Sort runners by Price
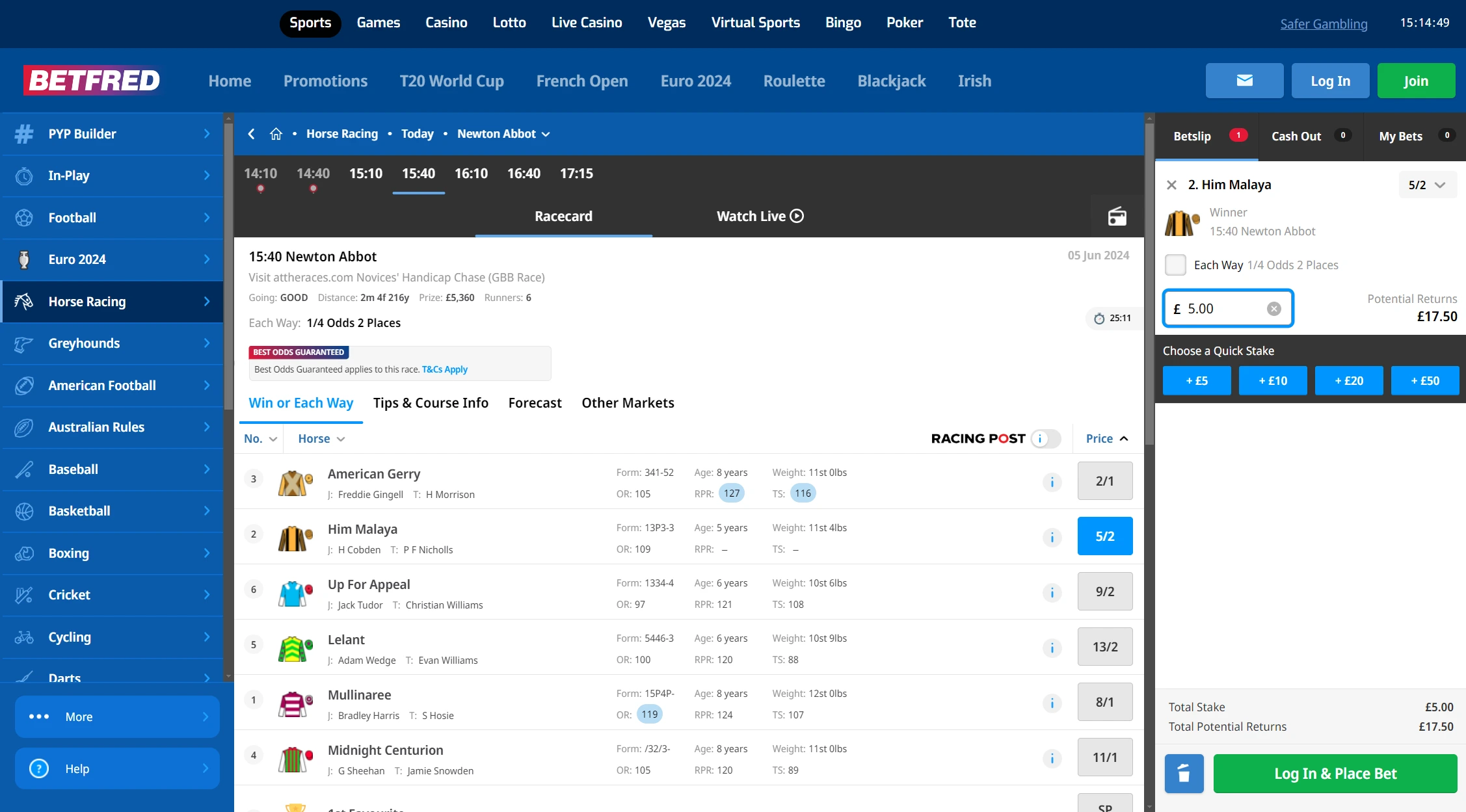 (x=1106, y=439)
